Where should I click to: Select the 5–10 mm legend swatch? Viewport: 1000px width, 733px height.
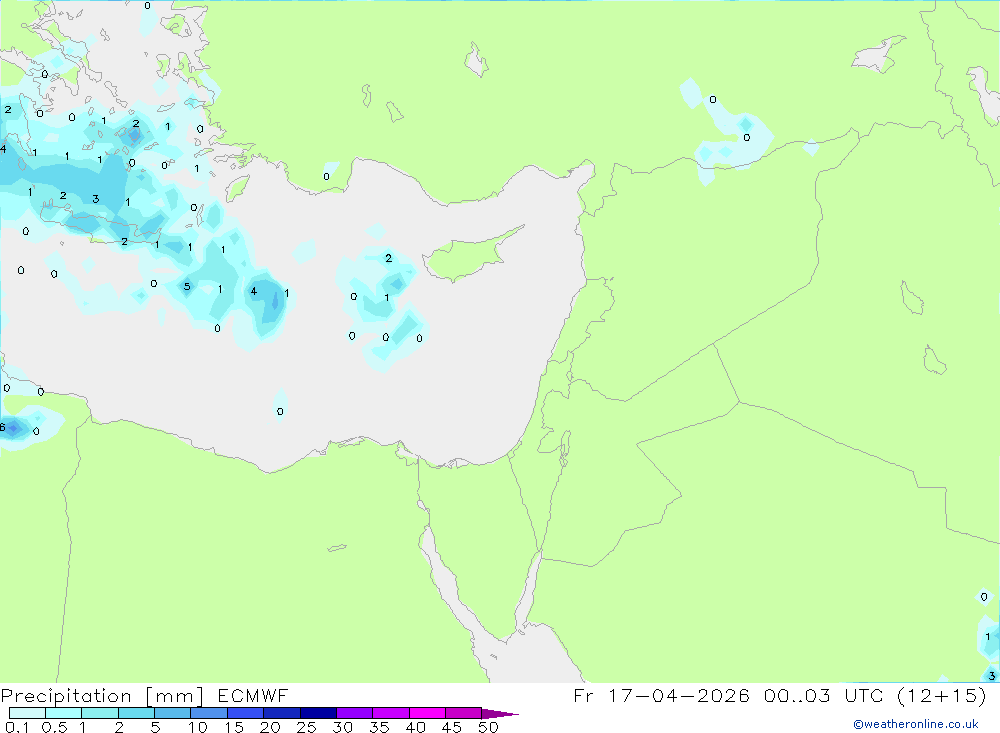tap(172, 713)
